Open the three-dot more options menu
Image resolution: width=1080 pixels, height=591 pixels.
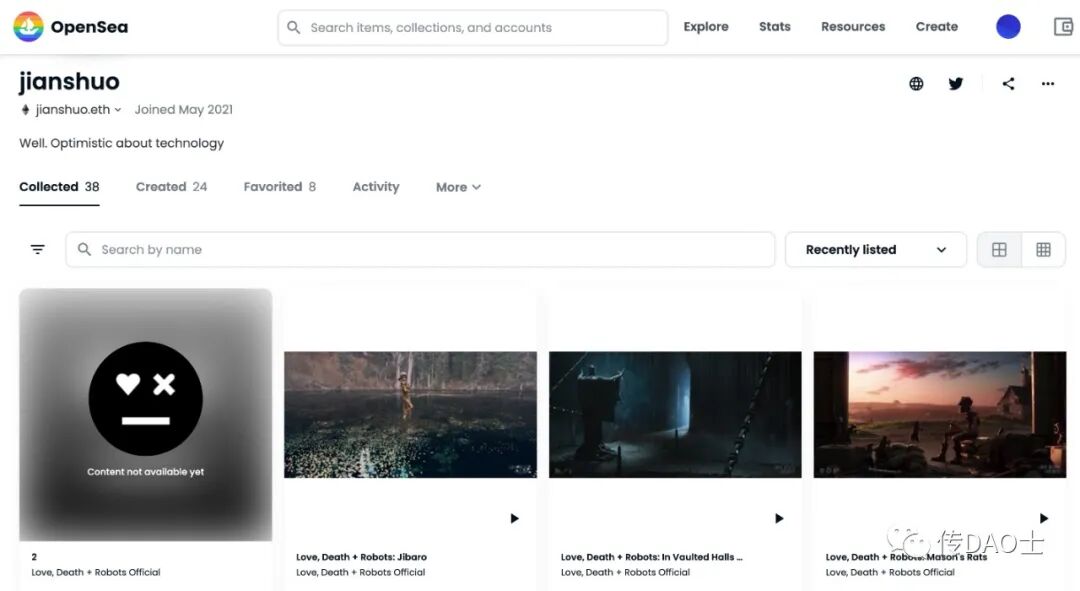click(x=1048, y=84)
